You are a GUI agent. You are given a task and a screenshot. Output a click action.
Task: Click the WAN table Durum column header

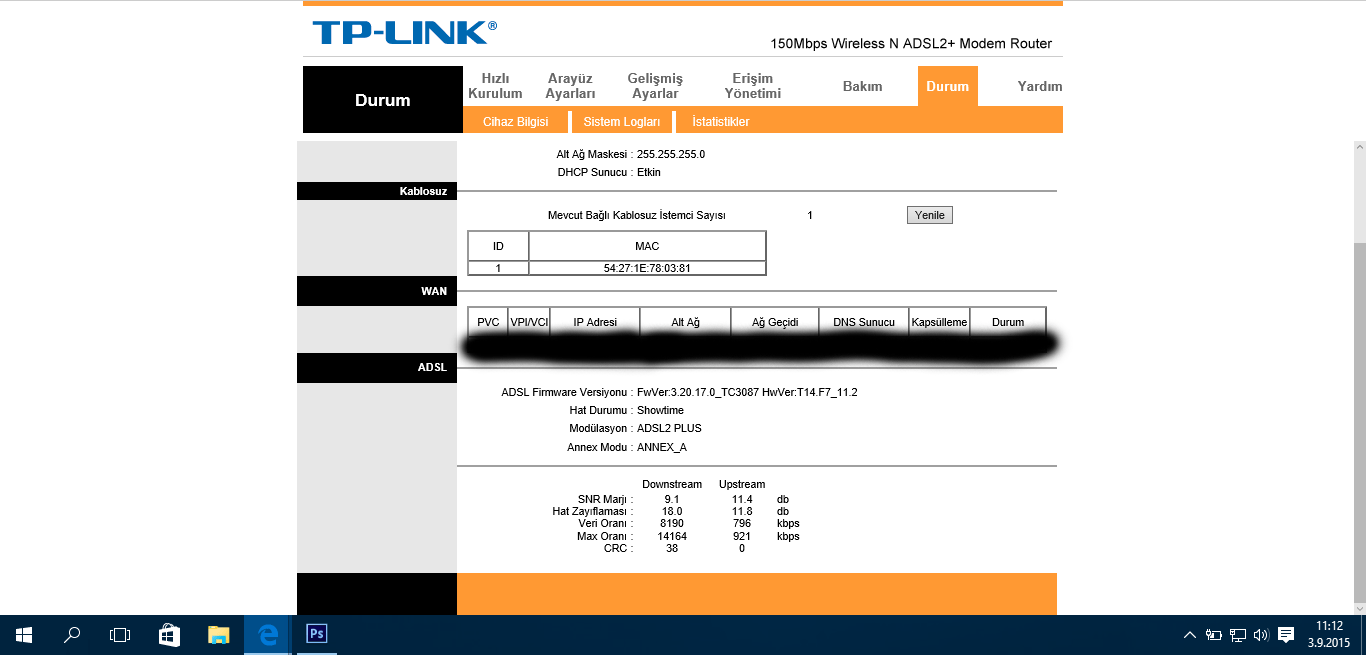tap(1008, 322)
